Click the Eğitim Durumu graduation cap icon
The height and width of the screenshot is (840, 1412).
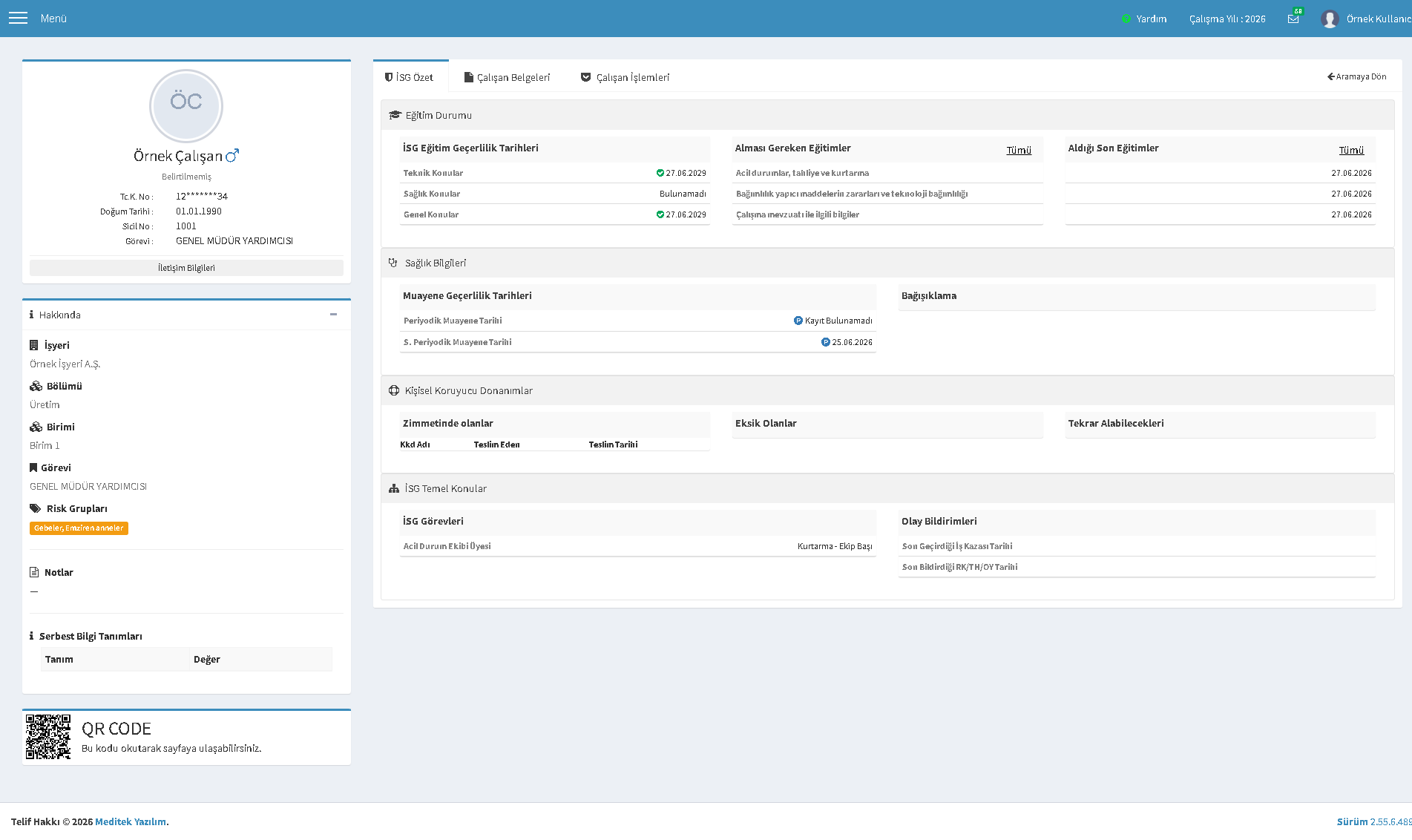[395, 115]
